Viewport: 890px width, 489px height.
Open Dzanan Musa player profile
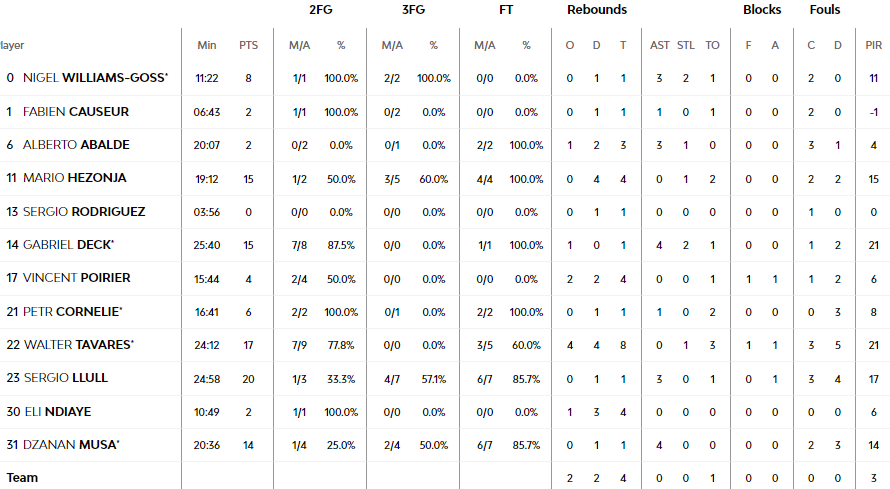click(71, 445)
